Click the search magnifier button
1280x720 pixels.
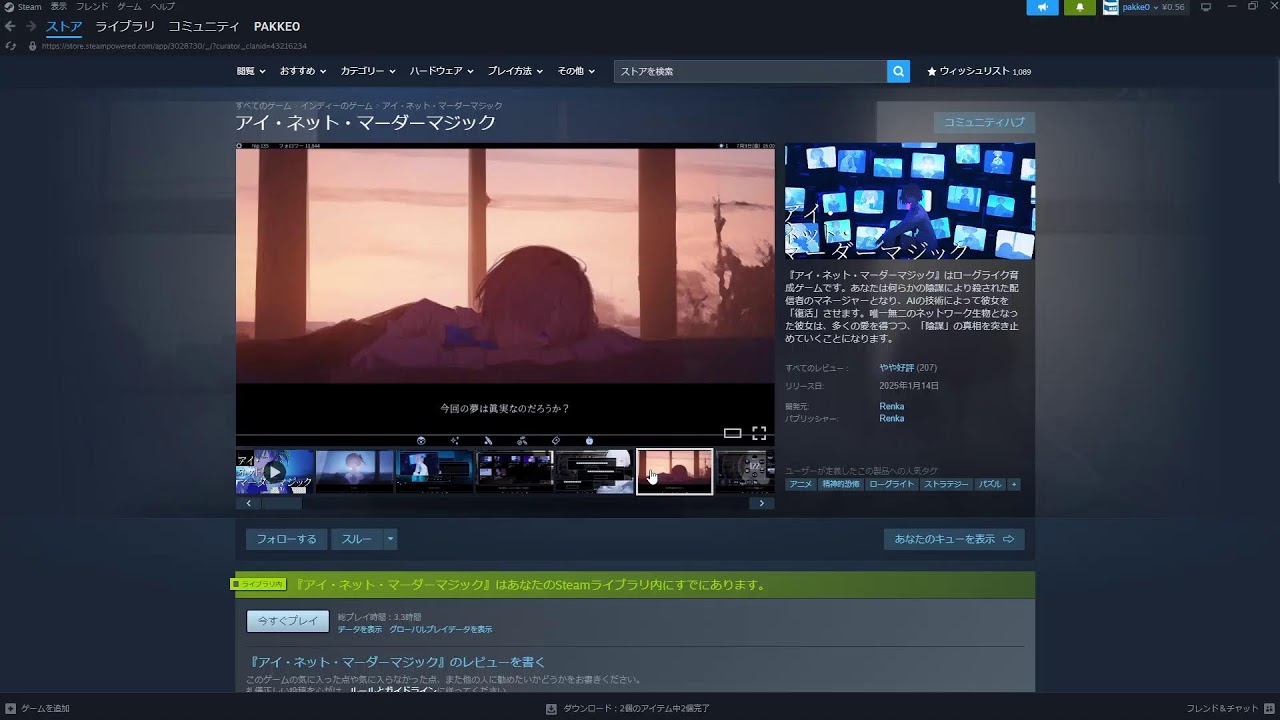(898, 71)
